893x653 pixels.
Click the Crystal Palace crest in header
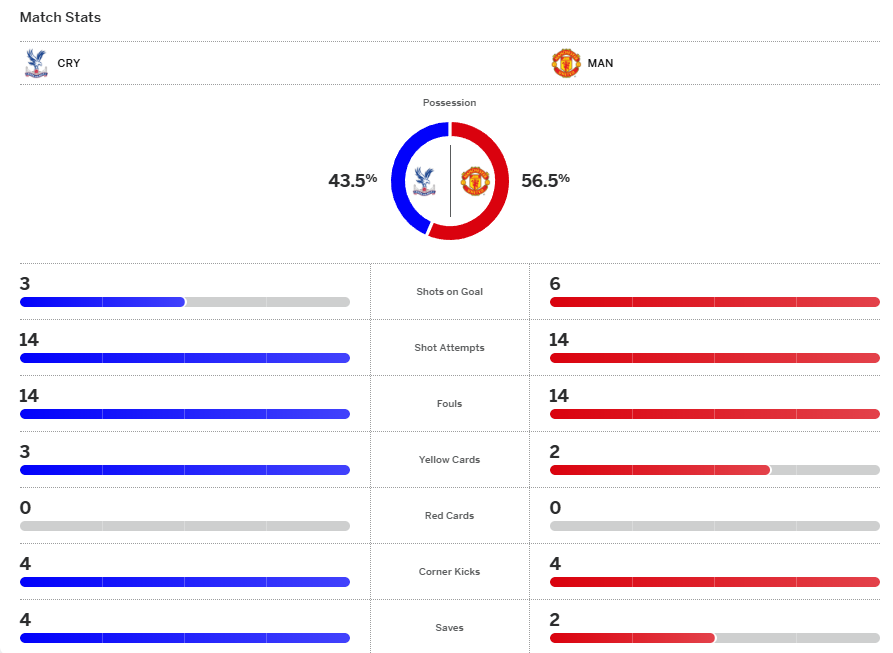(36, 63)
